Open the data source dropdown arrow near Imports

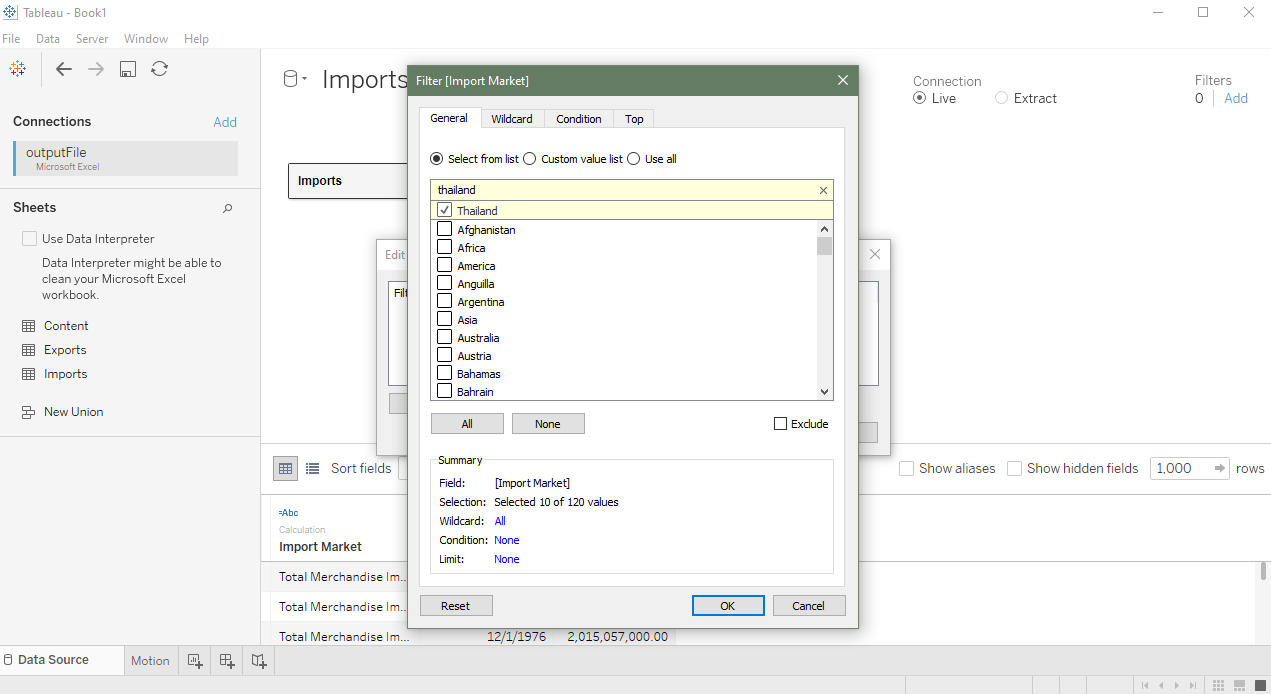click(304, 80)
